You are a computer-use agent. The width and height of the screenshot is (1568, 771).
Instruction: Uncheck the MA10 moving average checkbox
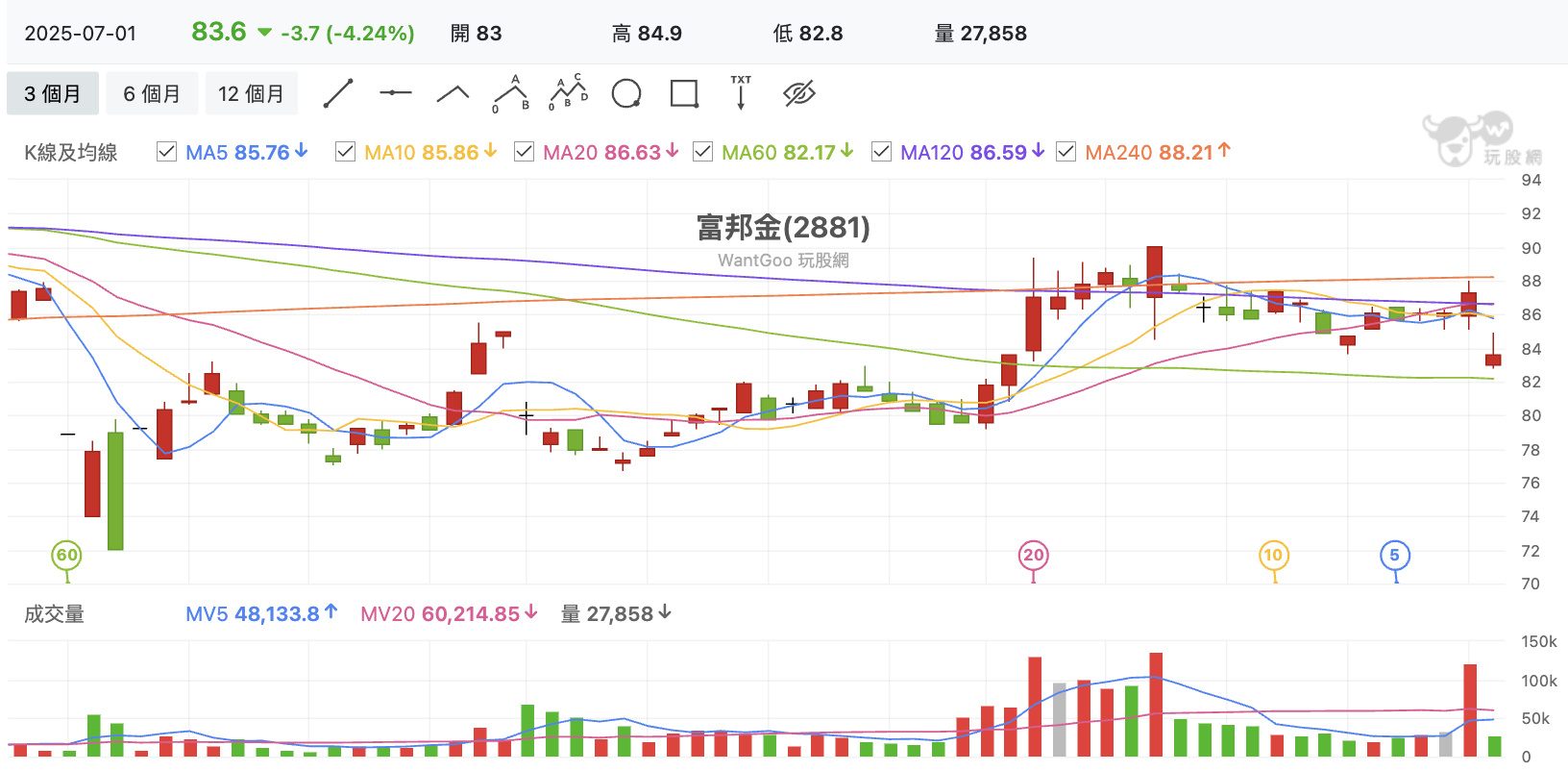(345, 152)
